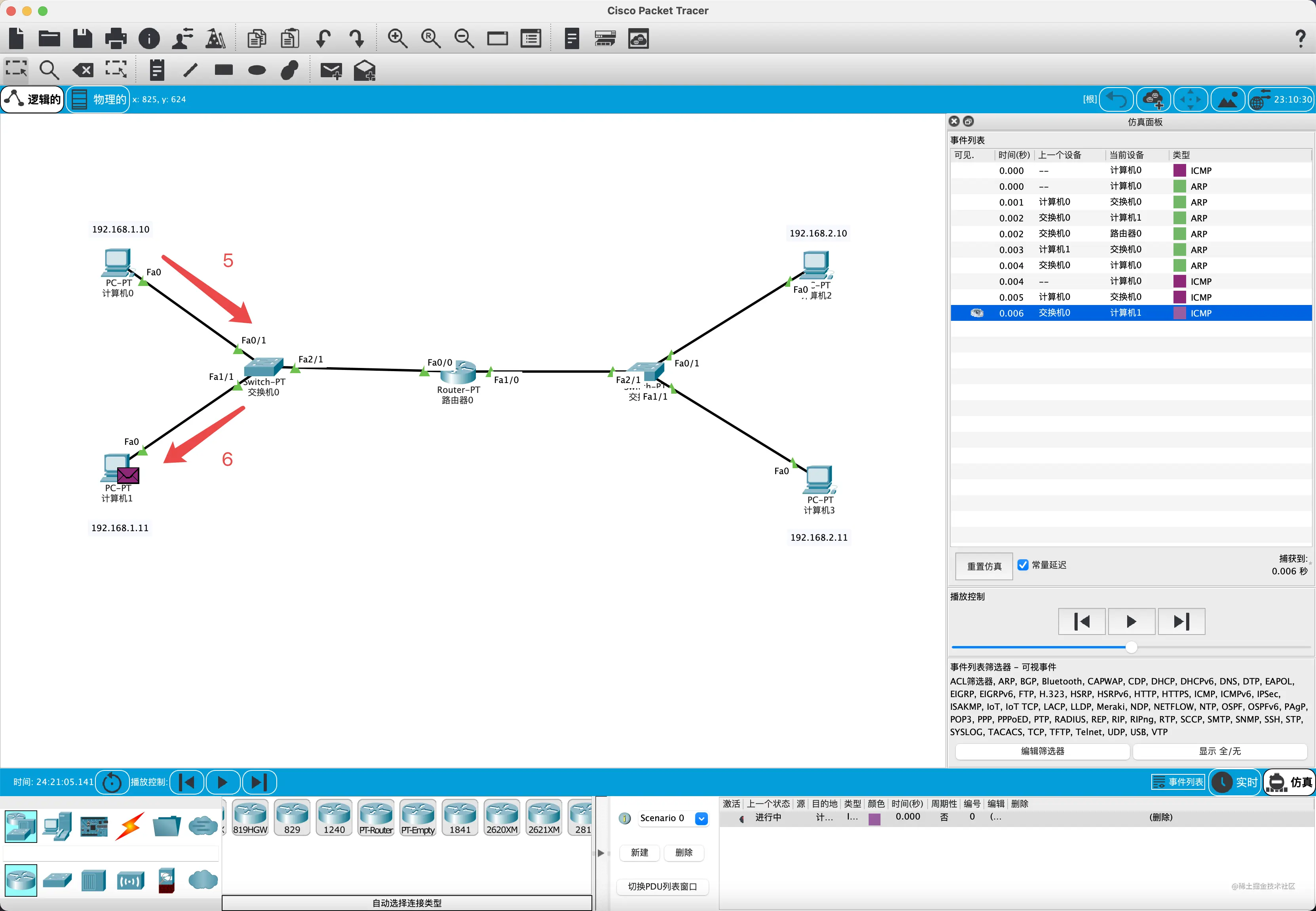Zoom out with minus magnifier
The width and height of the screenshot is (1316, 911).
pos(464,38)
